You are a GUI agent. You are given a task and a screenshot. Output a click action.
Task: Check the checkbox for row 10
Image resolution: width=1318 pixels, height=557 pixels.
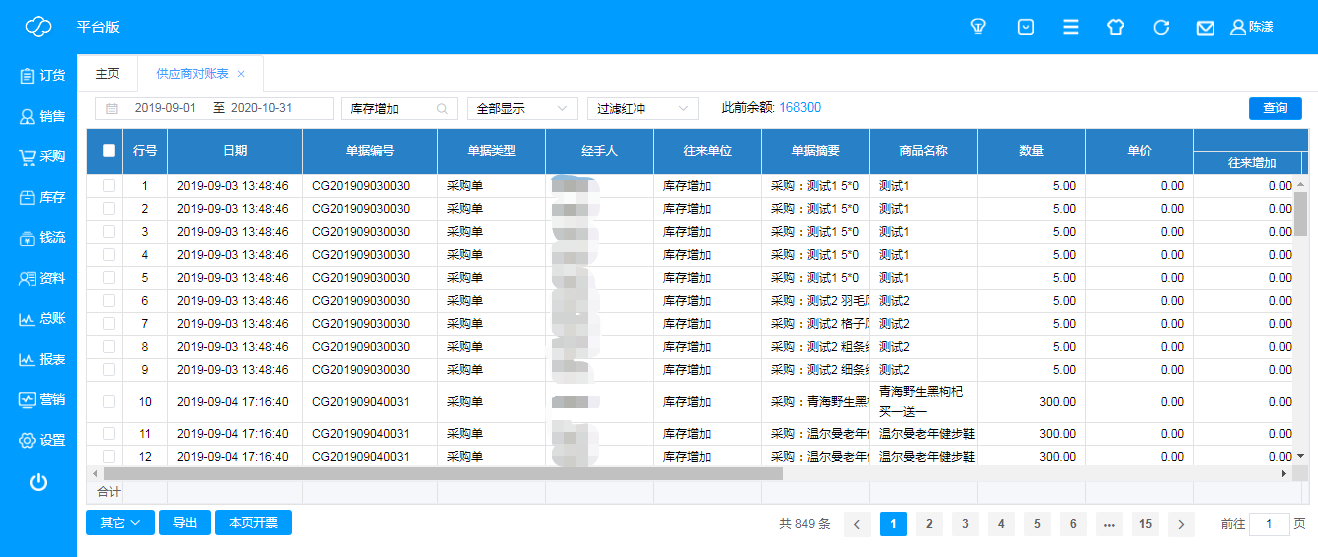[x=109, y=402]
